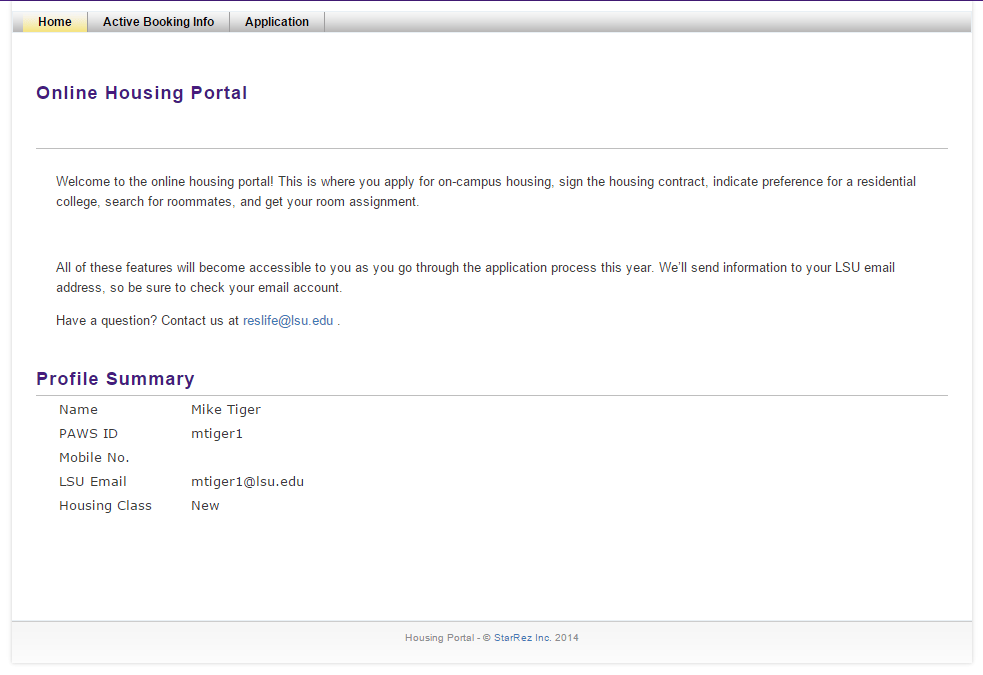The image size is (983, 675).
Task: Click the mtiger1@lsu.edu email link
Action: (247, 481)
